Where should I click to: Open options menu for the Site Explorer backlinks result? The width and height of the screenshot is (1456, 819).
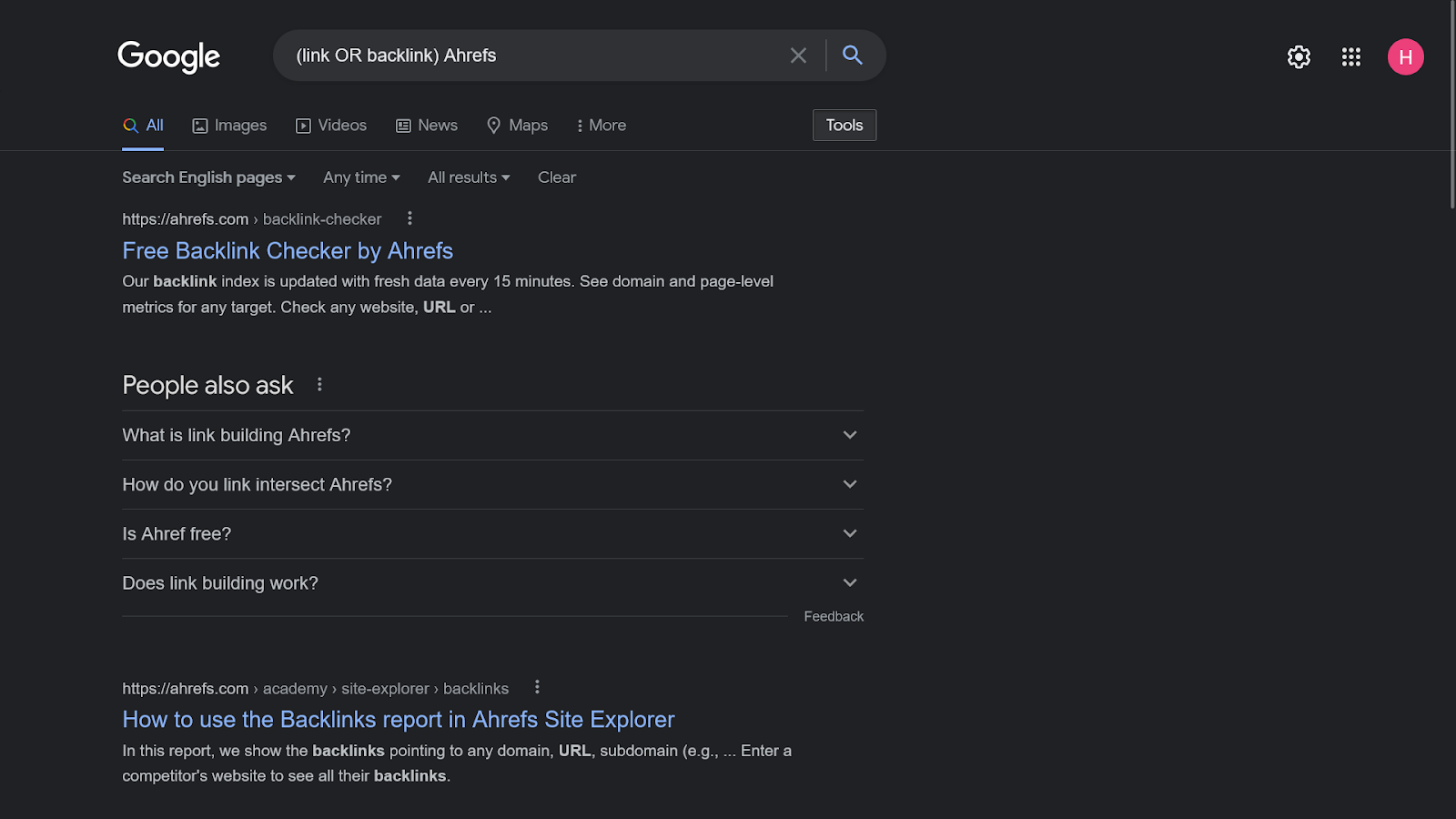pos(537,687)
